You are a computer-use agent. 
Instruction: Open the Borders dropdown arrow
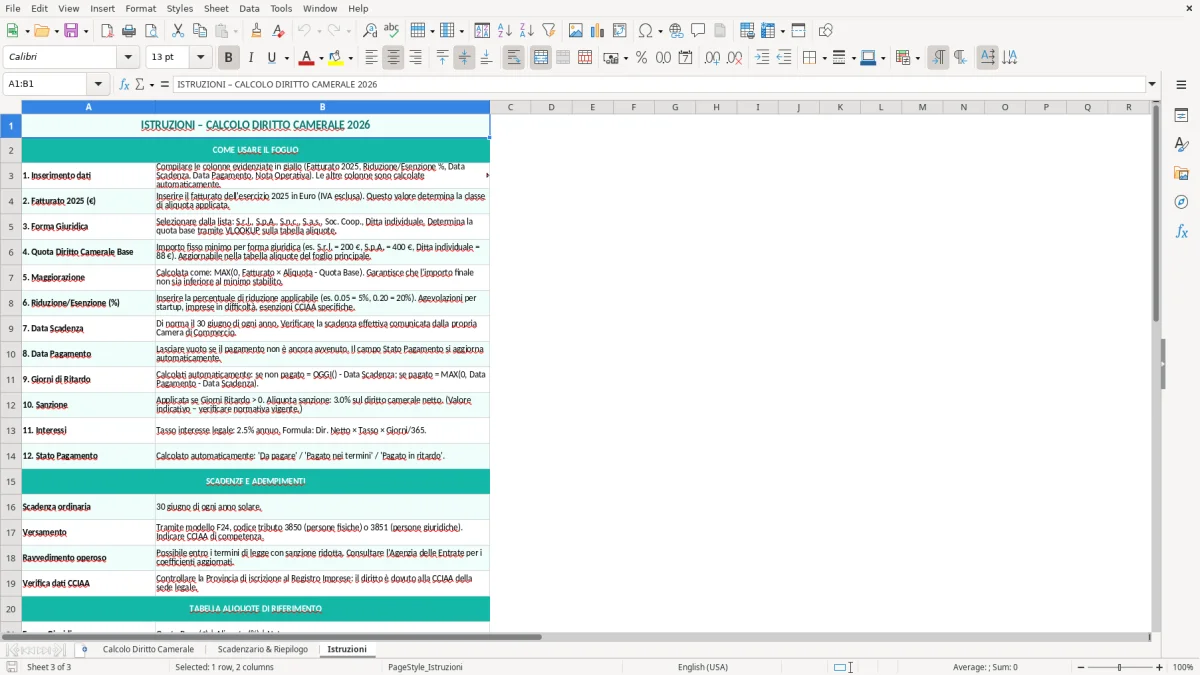(x=823, y=58)
